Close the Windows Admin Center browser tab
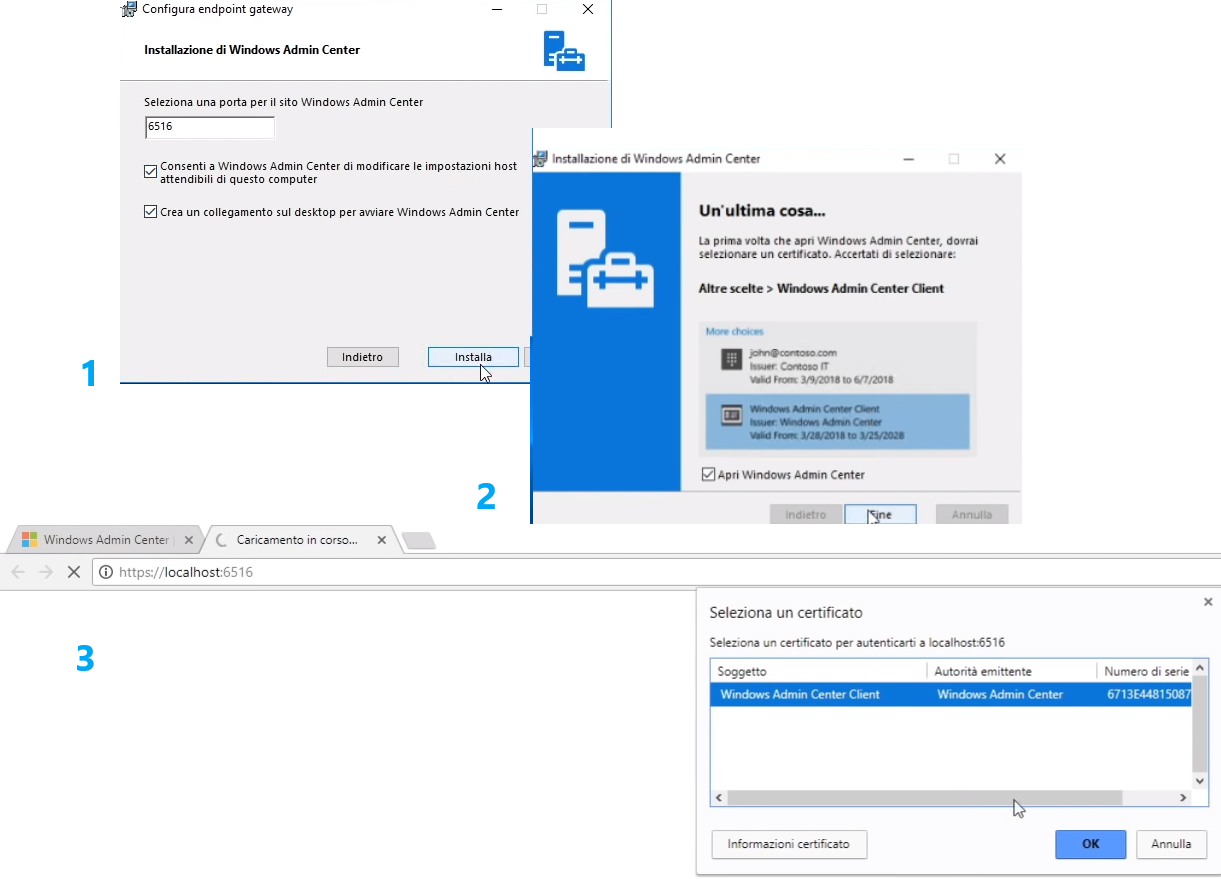 coord(189,540)
